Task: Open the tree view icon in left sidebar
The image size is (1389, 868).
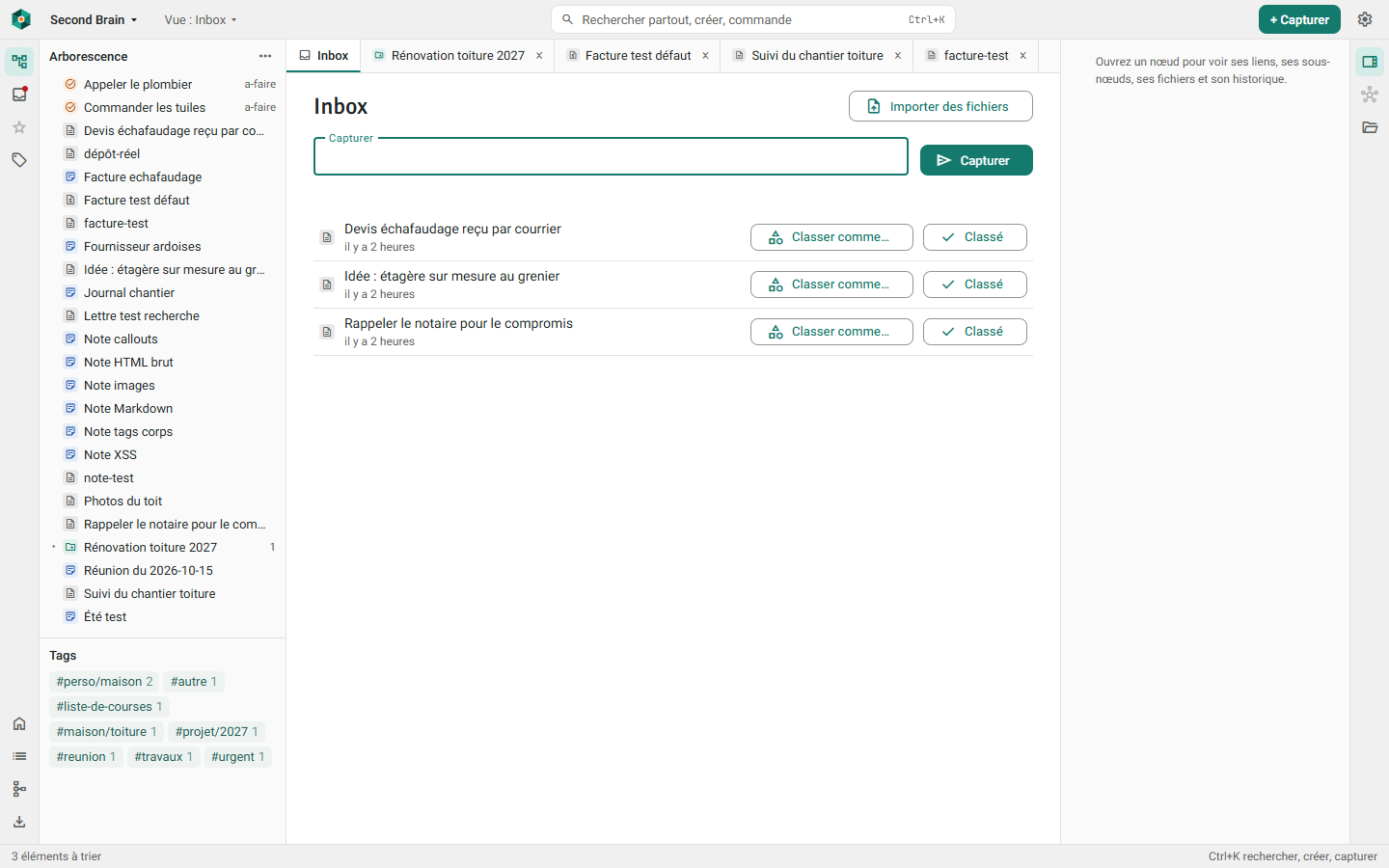Action: pyautogui.click(x=19, y=62)
